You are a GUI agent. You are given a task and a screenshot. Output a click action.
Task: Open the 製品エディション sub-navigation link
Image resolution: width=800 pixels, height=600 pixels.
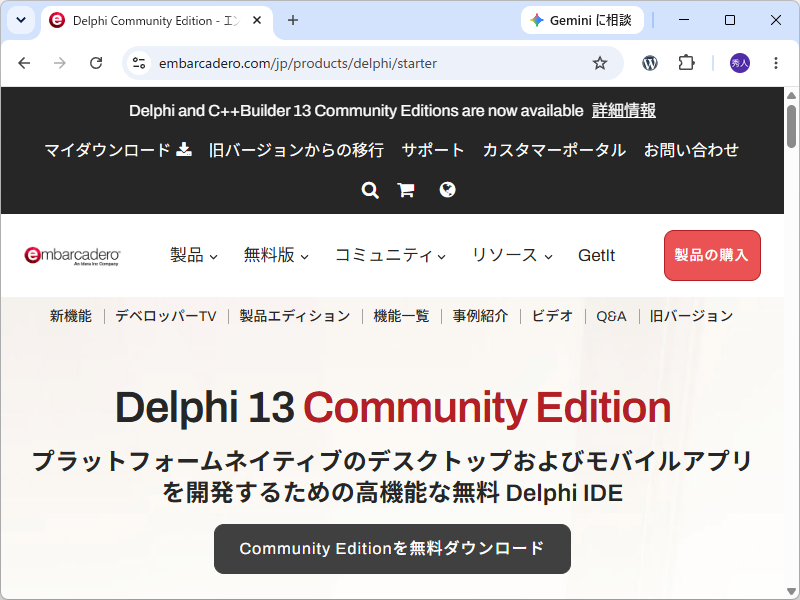tap(295, 316)
